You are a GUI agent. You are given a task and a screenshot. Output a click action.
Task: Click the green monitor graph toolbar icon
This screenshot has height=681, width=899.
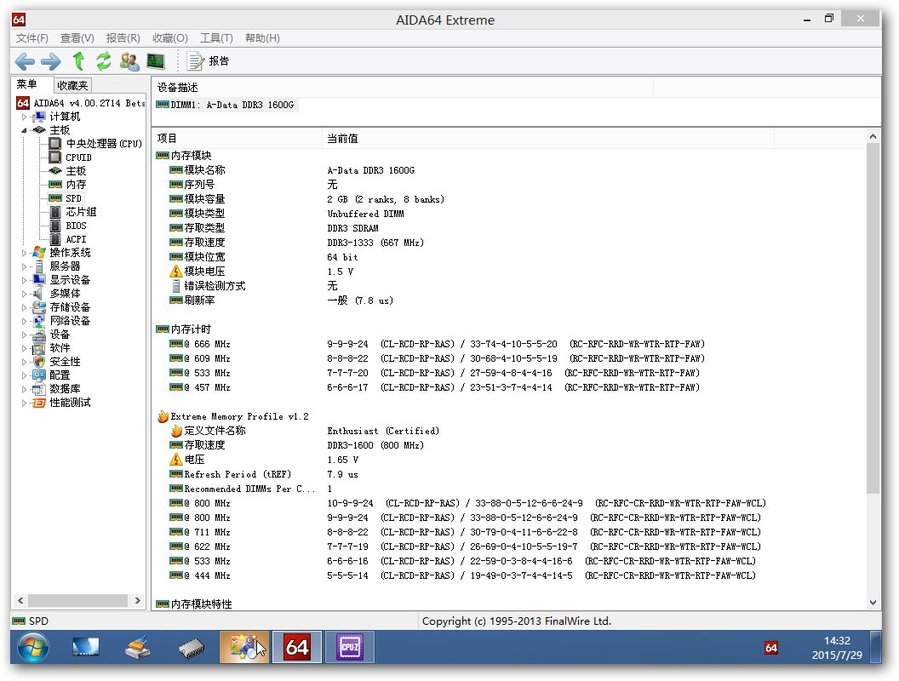coord(155,61)
